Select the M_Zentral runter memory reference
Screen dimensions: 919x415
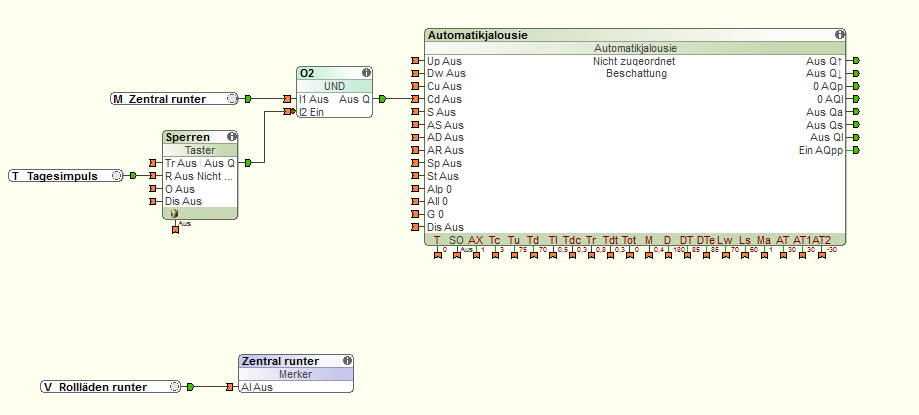pyautogui.click(x=175, y=99)
